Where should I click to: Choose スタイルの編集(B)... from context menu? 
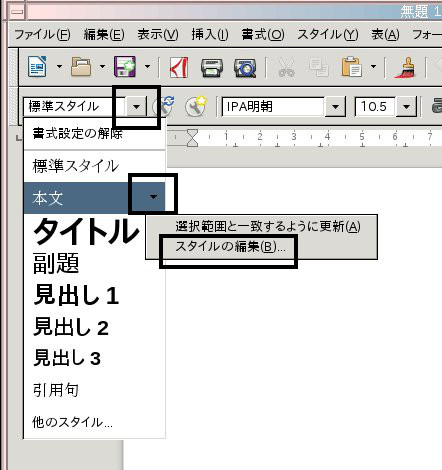click(x=230, y=247)
